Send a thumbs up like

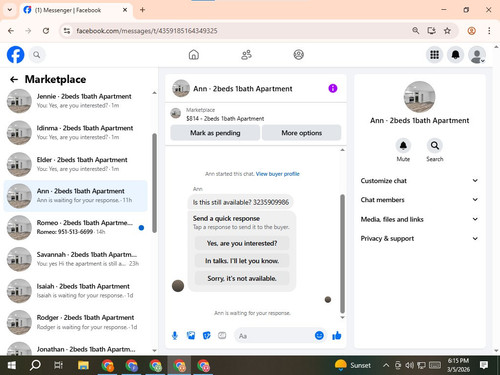pos(337,335)
